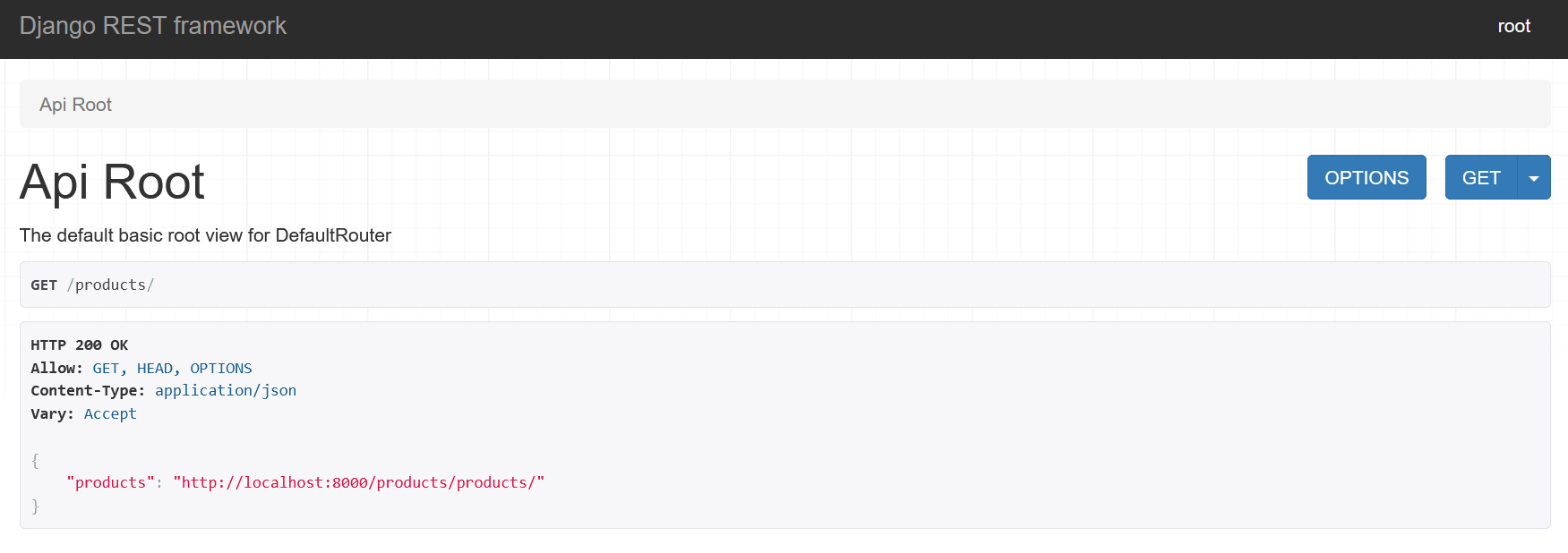This screenshot has height=553, width=1568.
Task: Click the OPTIONS value in Allow header
Action: click(x=221, y=368)
